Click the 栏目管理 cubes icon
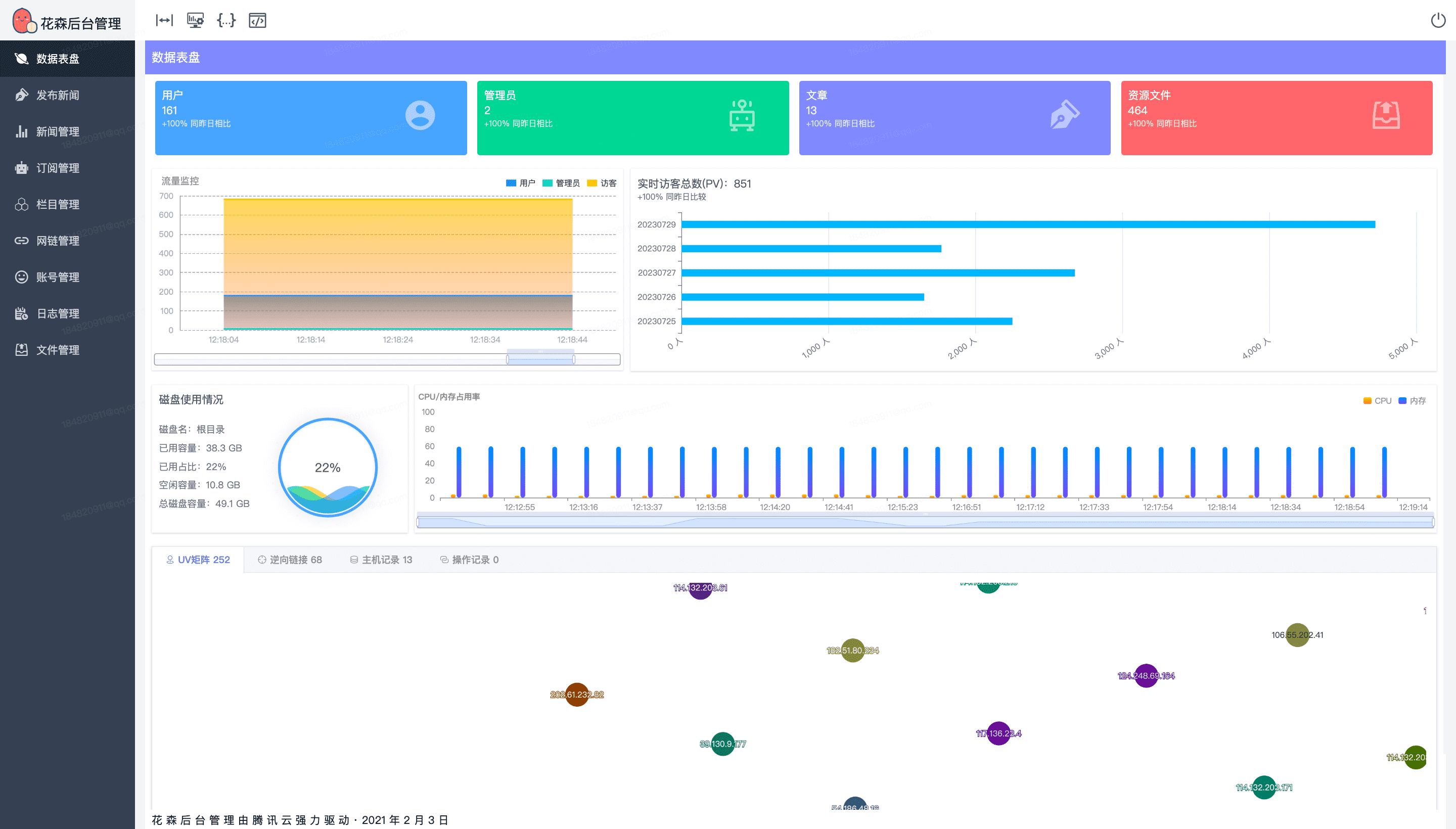The height and width of the screenshot is (829, 1456). click(x=21, y=204)
